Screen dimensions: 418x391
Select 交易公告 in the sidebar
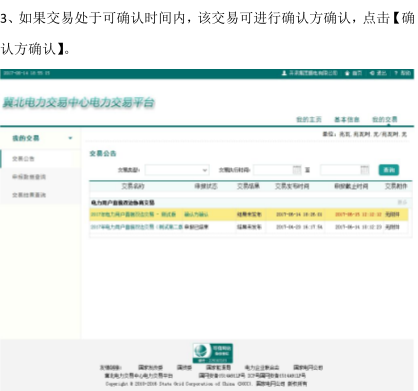[23, 159]
